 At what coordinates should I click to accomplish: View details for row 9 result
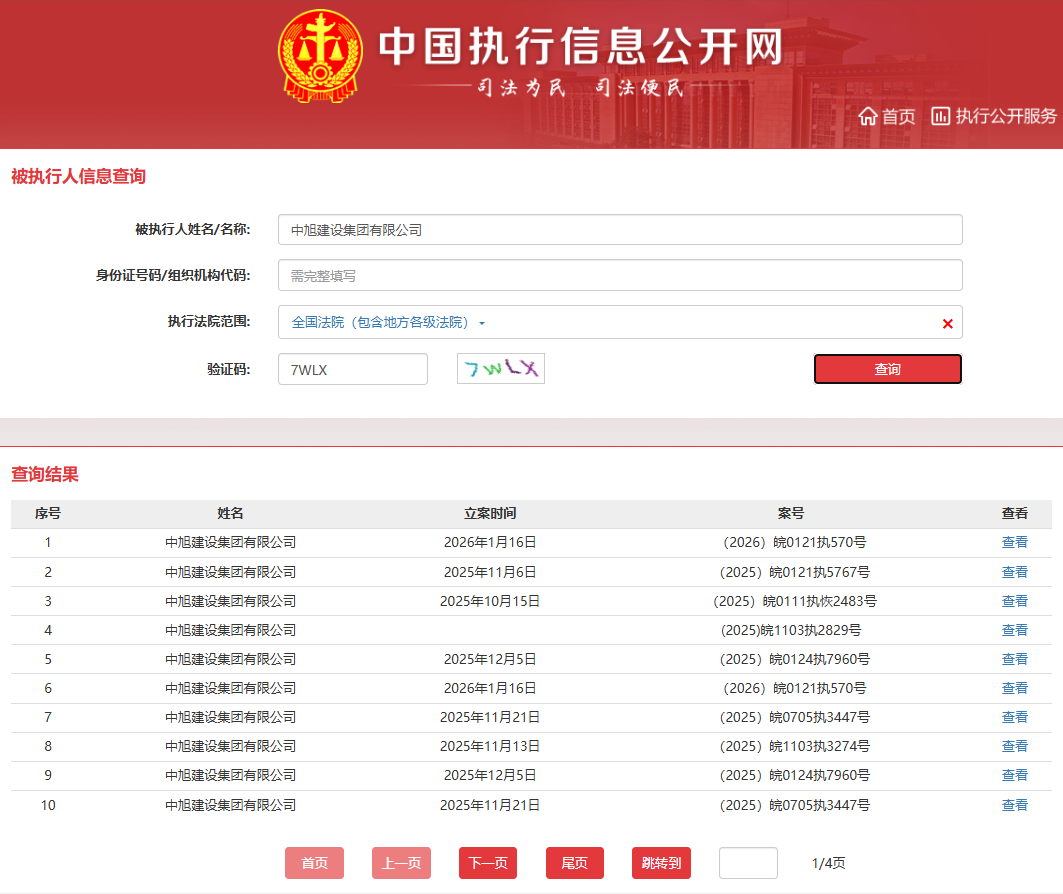tap(1014, 775)
